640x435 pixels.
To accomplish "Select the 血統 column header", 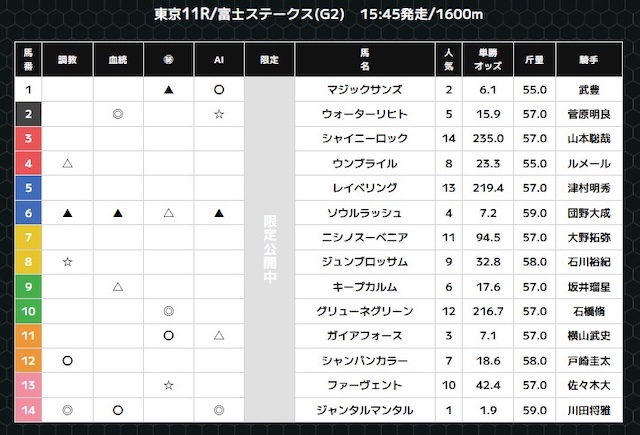I will [118, 60].
